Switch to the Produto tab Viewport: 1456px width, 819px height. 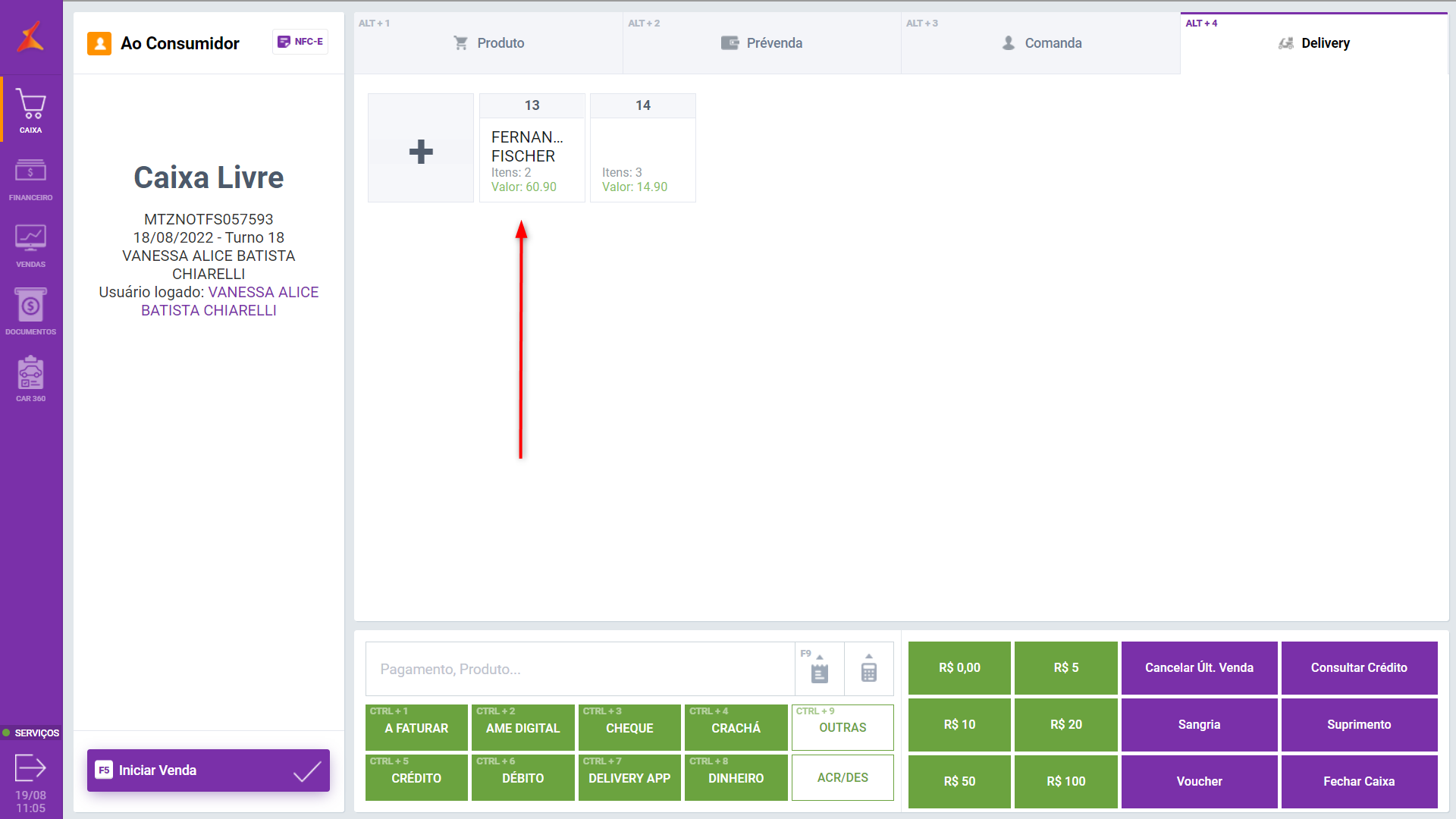(488, 43)
